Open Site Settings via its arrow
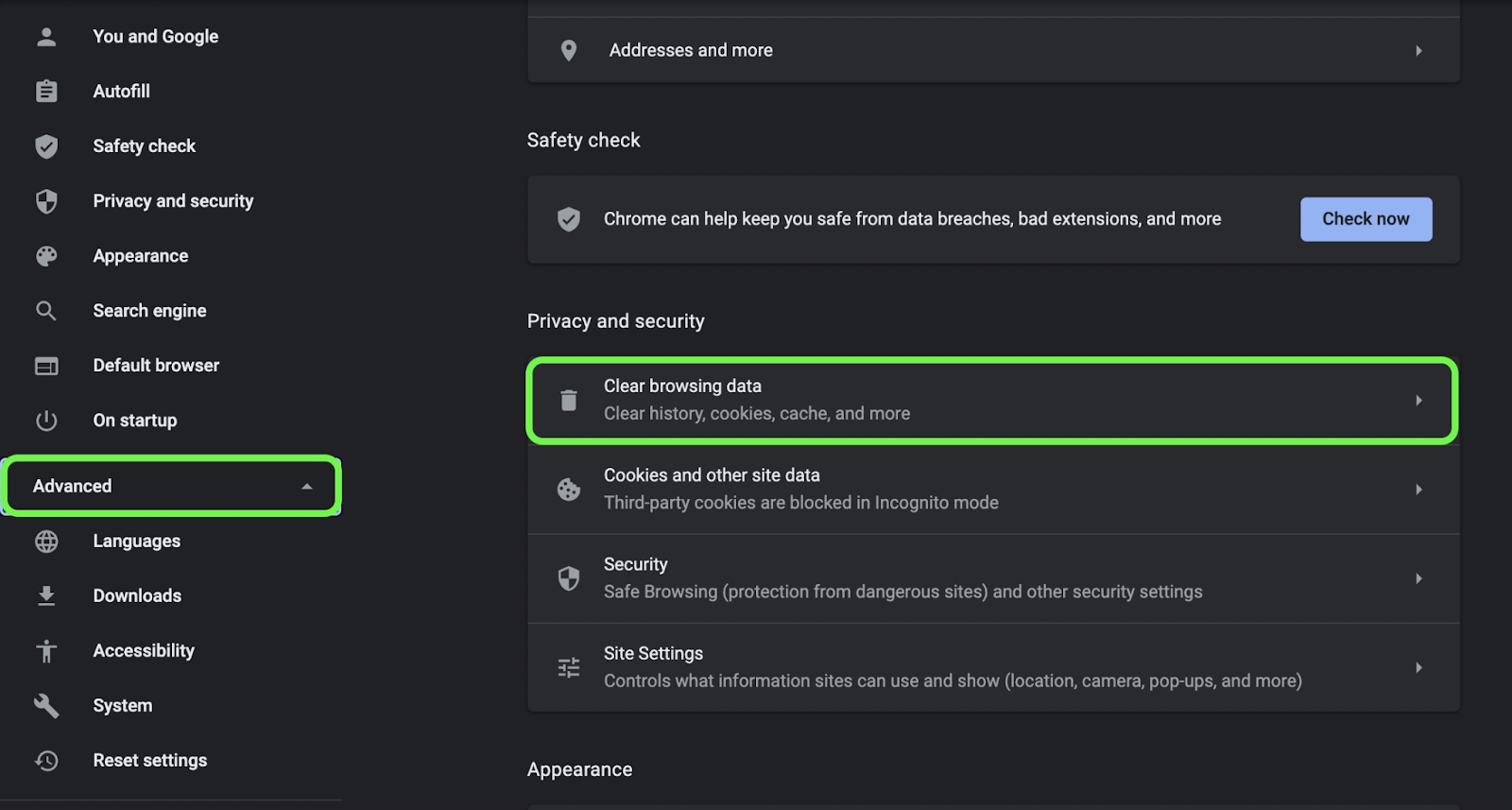The image size is (1512, 810). [x=1418, y=668]
